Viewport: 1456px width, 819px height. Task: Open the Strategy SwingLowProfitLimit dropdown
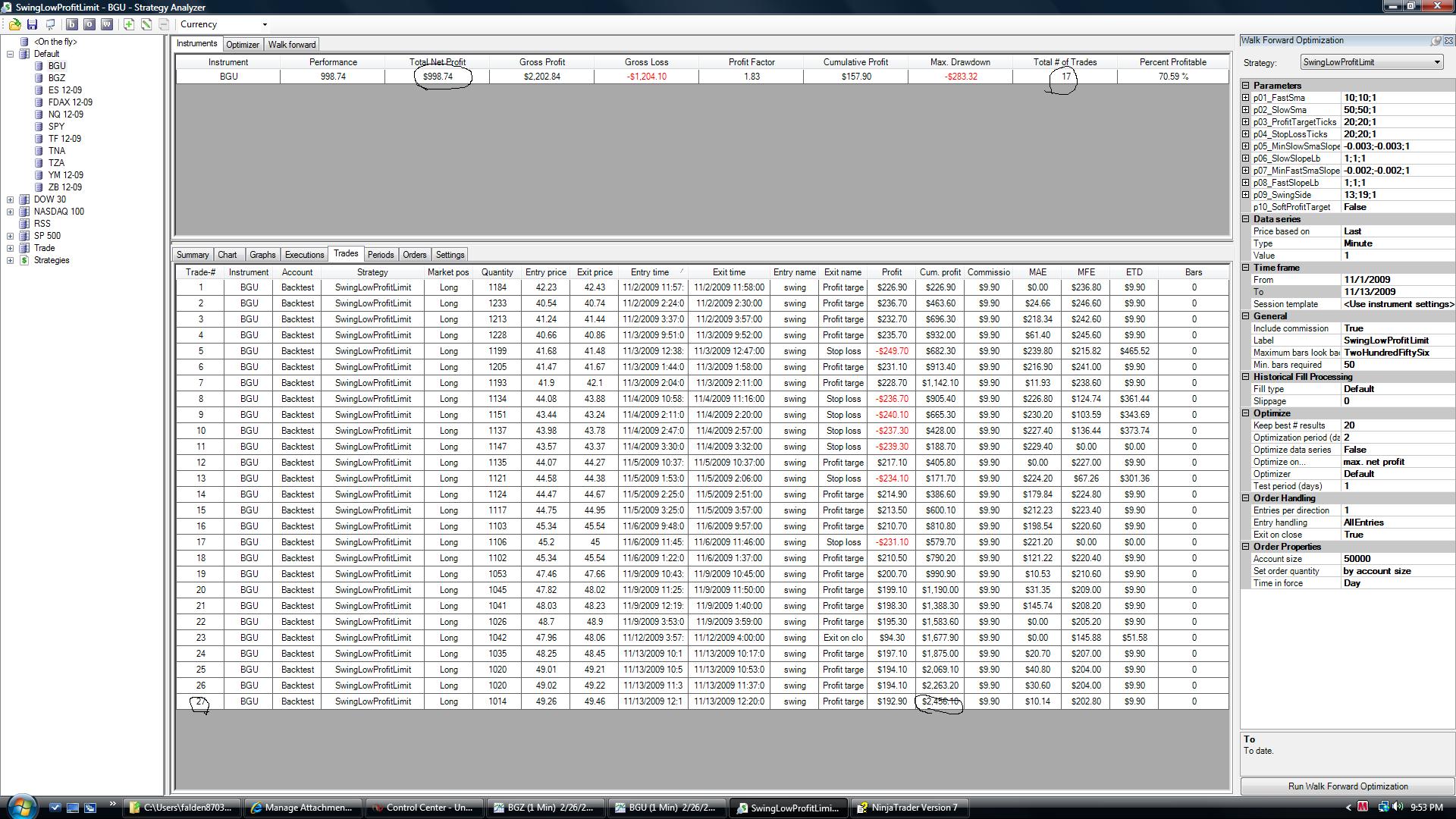(1436, 62)
